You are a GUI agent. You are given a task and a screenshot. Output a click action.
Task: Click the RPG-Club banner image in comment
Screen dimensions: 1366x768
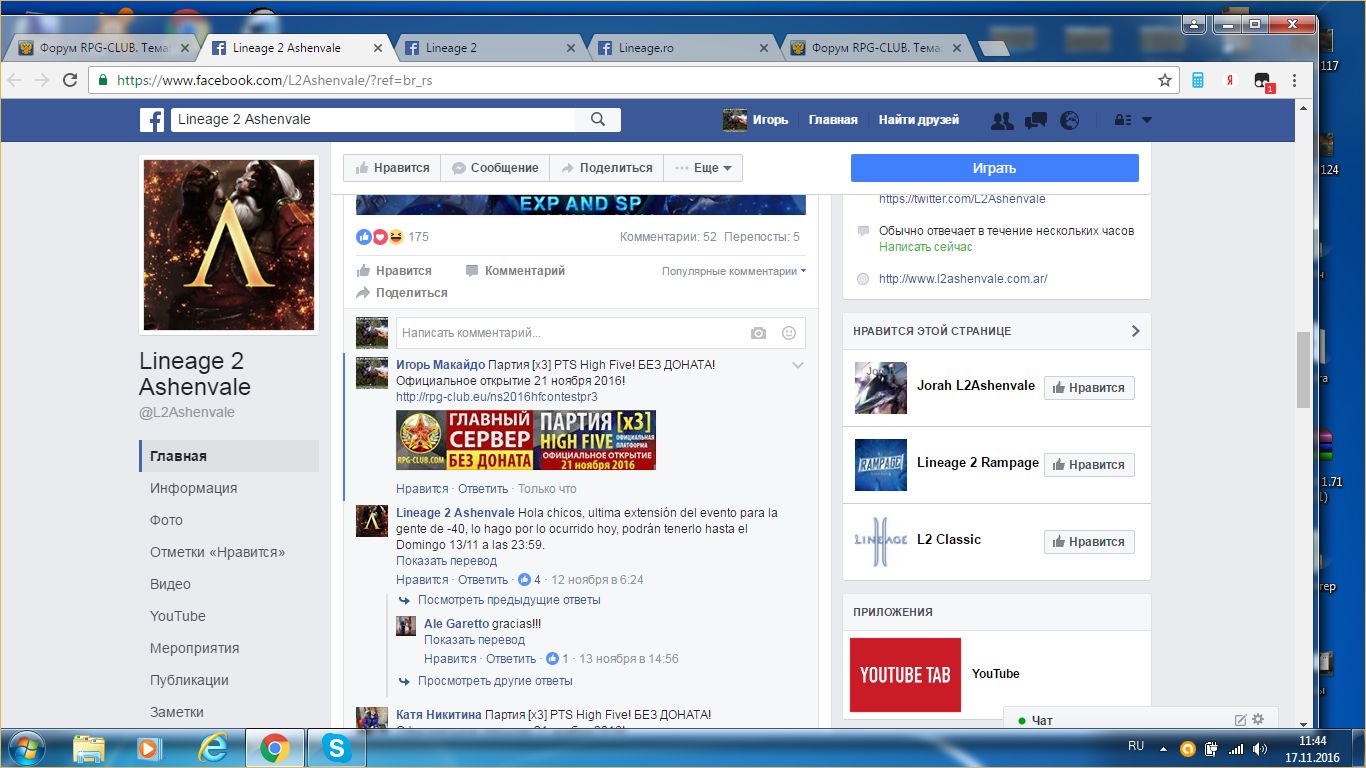(526, 440)
